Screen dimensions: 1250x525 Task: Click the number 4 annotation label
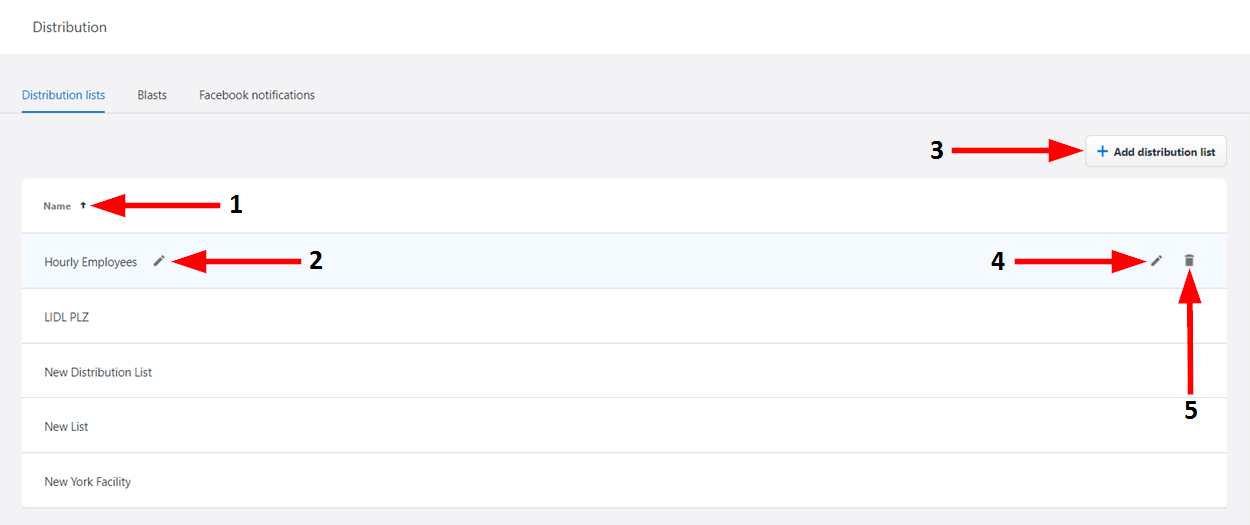pyautogui.click(x=997, y=262)
